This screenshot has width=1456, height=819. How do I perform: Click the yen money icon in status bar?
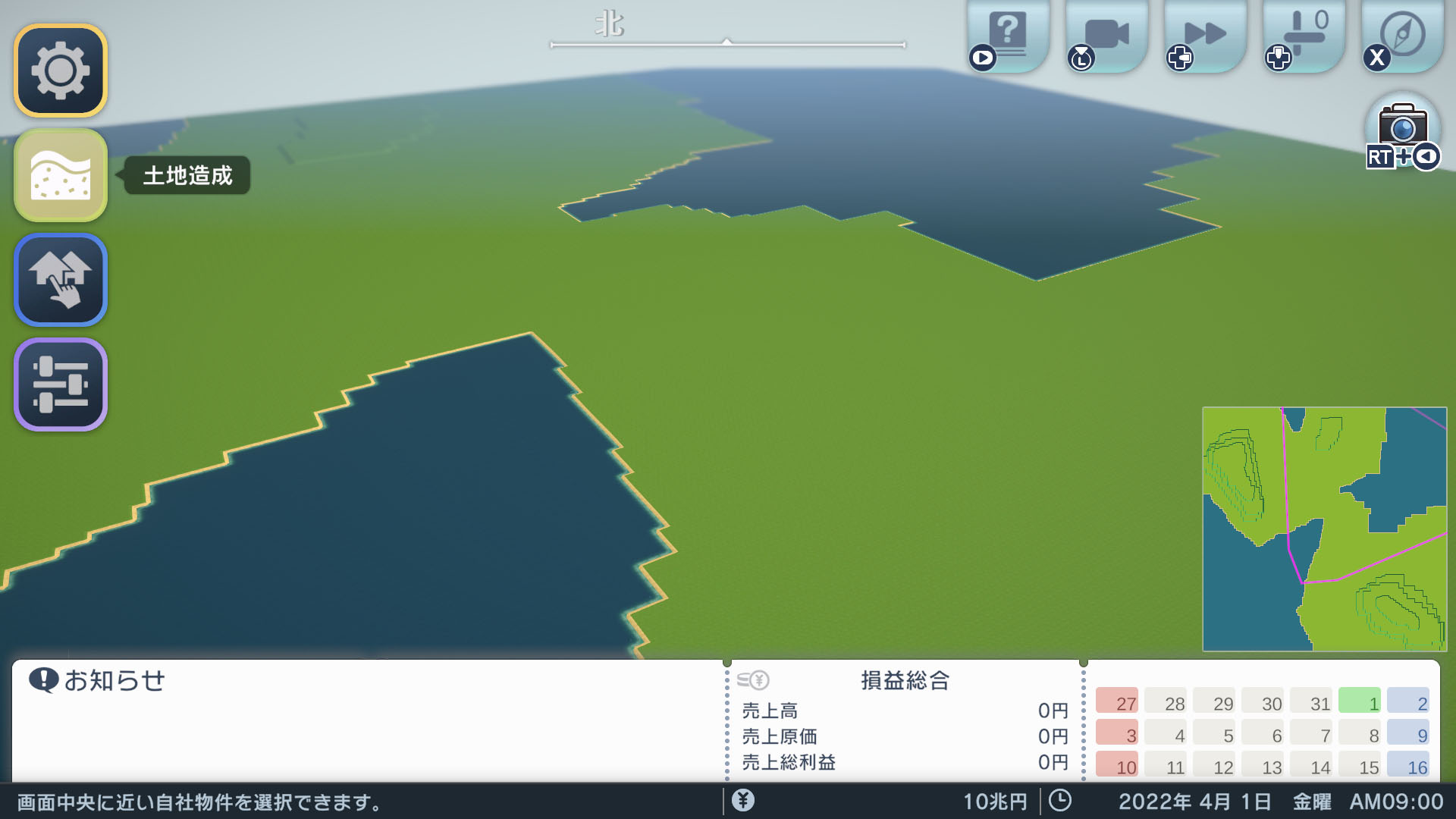(743, 801)
